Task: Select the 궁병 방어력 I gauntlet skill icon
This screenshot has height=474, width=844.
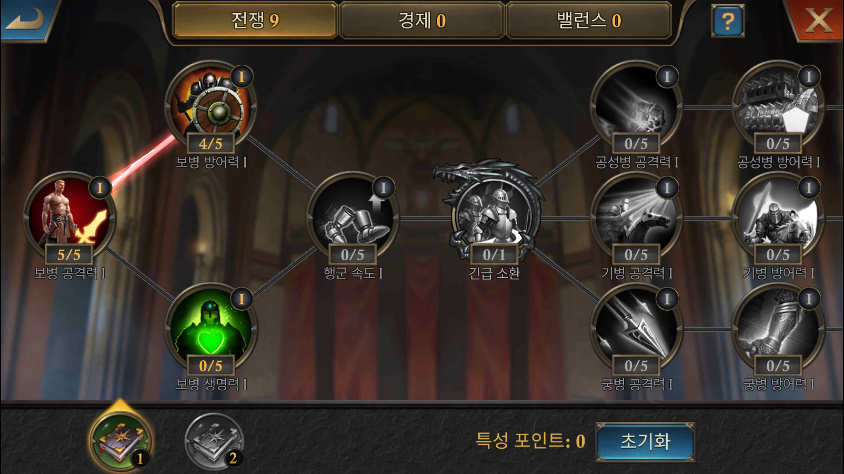Action: click(778, 329)
